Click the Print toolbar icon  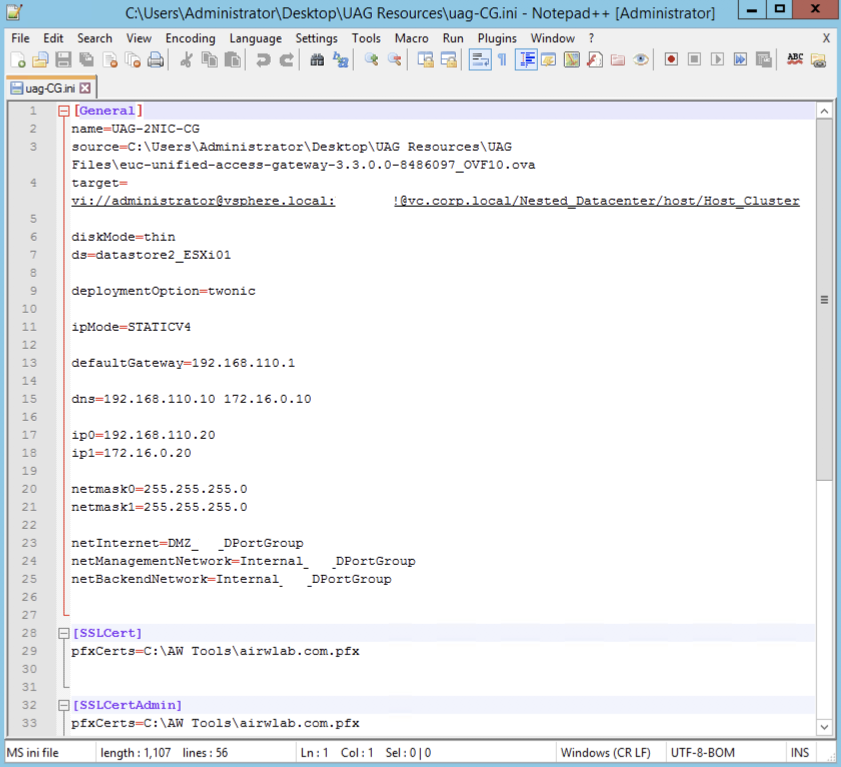click(155, 60)
